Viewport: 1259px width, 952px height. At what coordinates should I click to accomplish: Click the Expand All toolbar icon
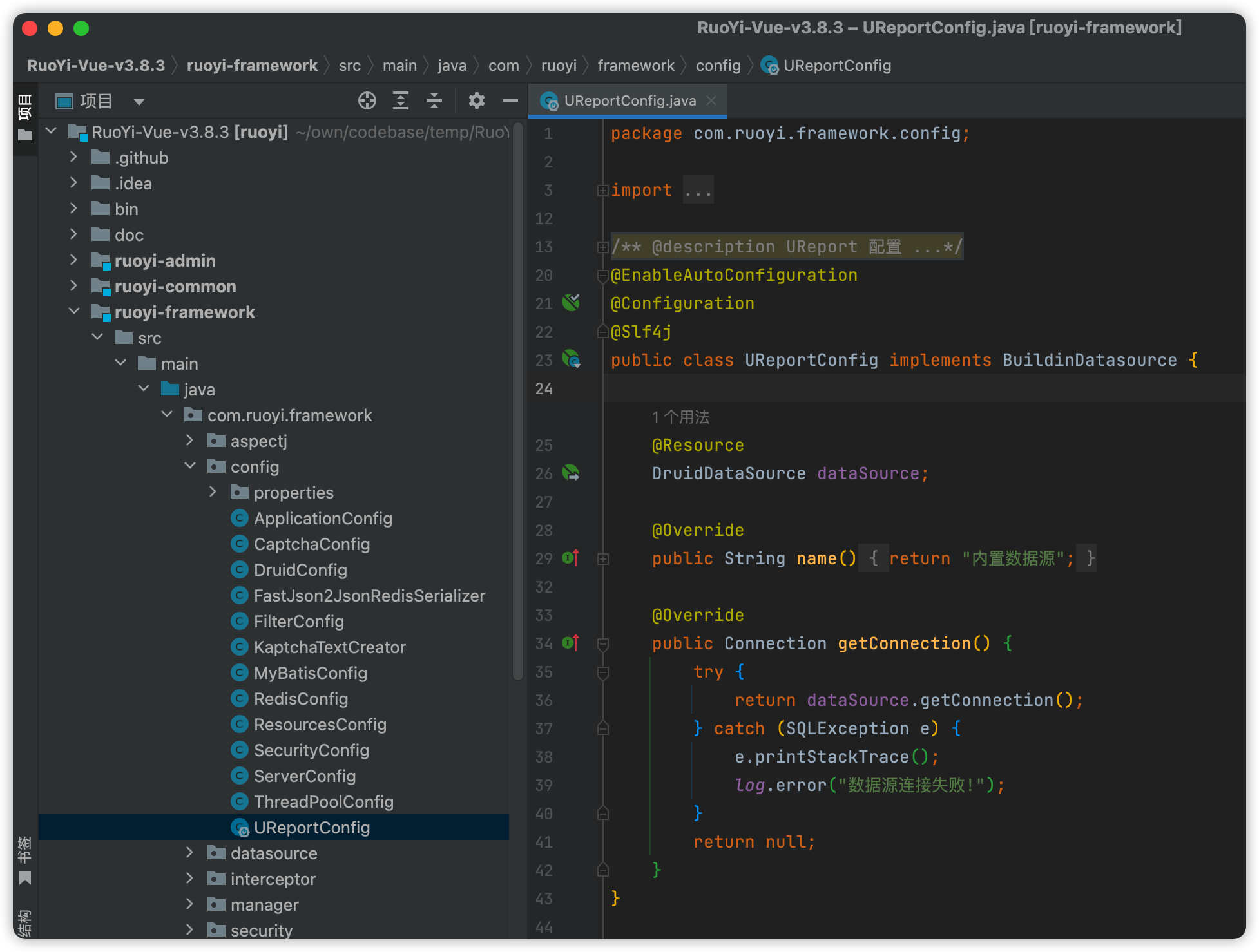point(401,100)
